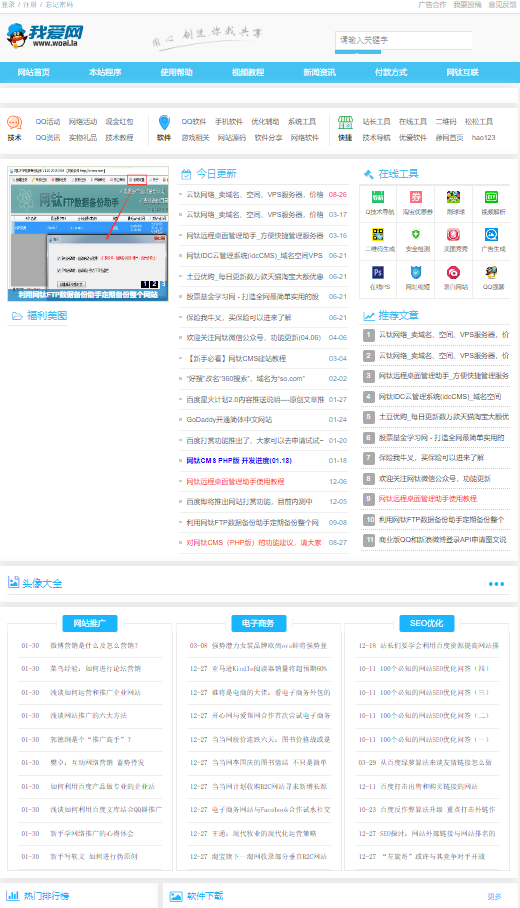Viewport: 520px width, 908px height.
Task: Click the 头像大全 picture icon
Action: tap(13, 582)
